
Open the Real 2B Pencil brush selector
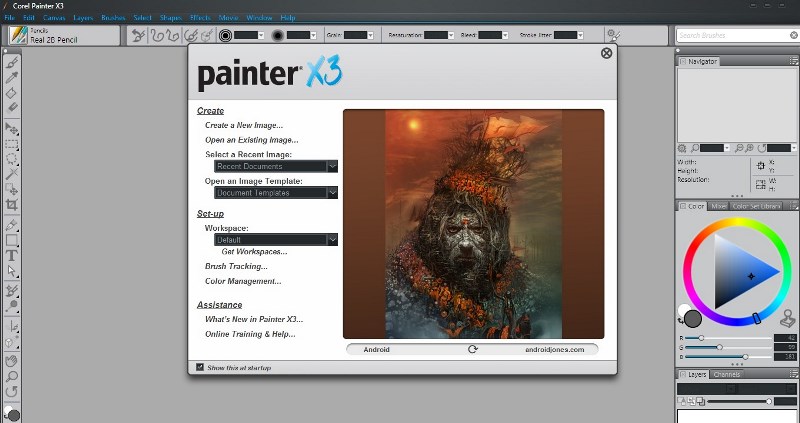click(x=64, y=35)
